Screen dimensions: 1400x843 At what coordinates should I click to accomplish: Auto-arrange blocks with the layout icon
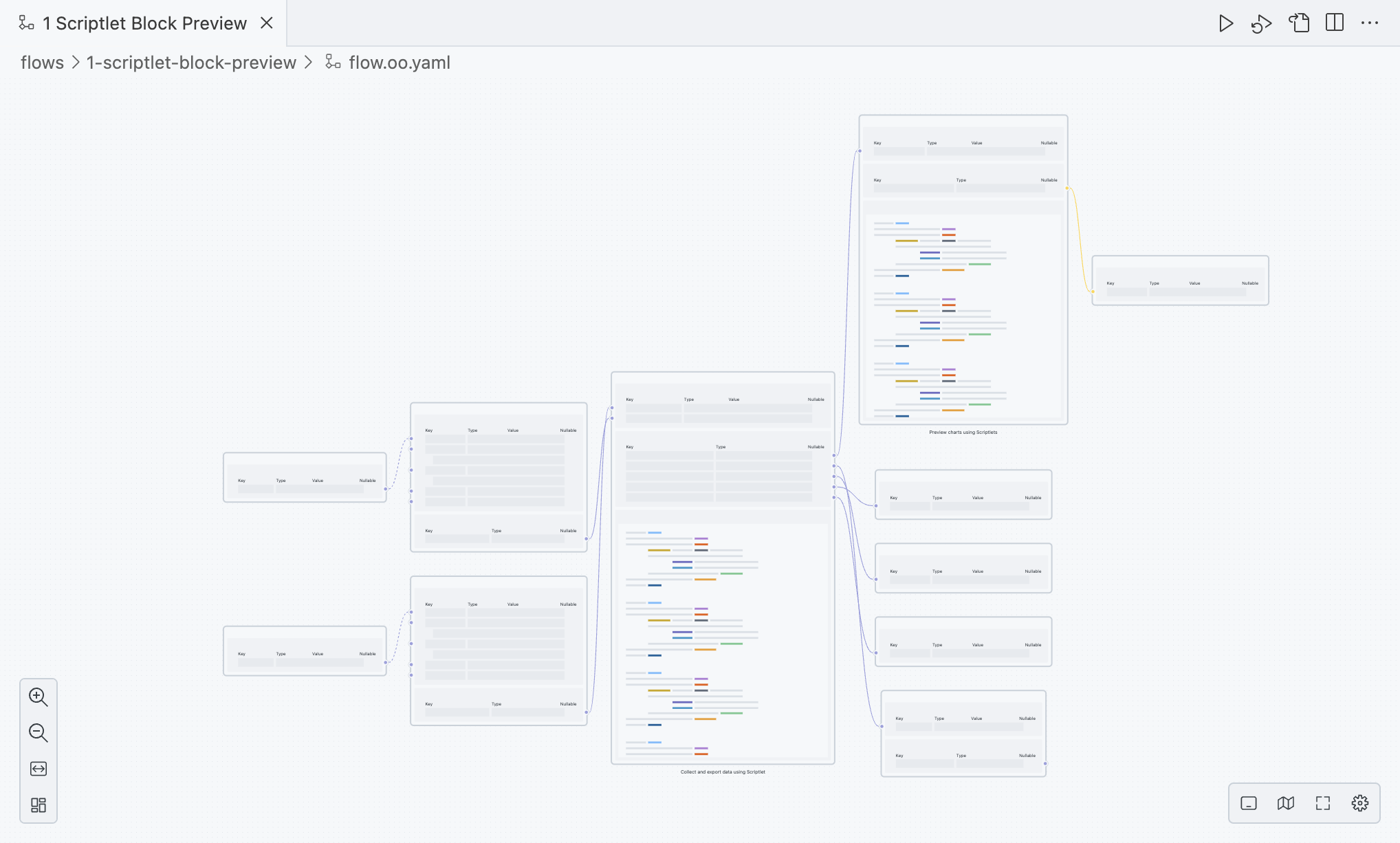pyautogui.click(x=39, y=805)
